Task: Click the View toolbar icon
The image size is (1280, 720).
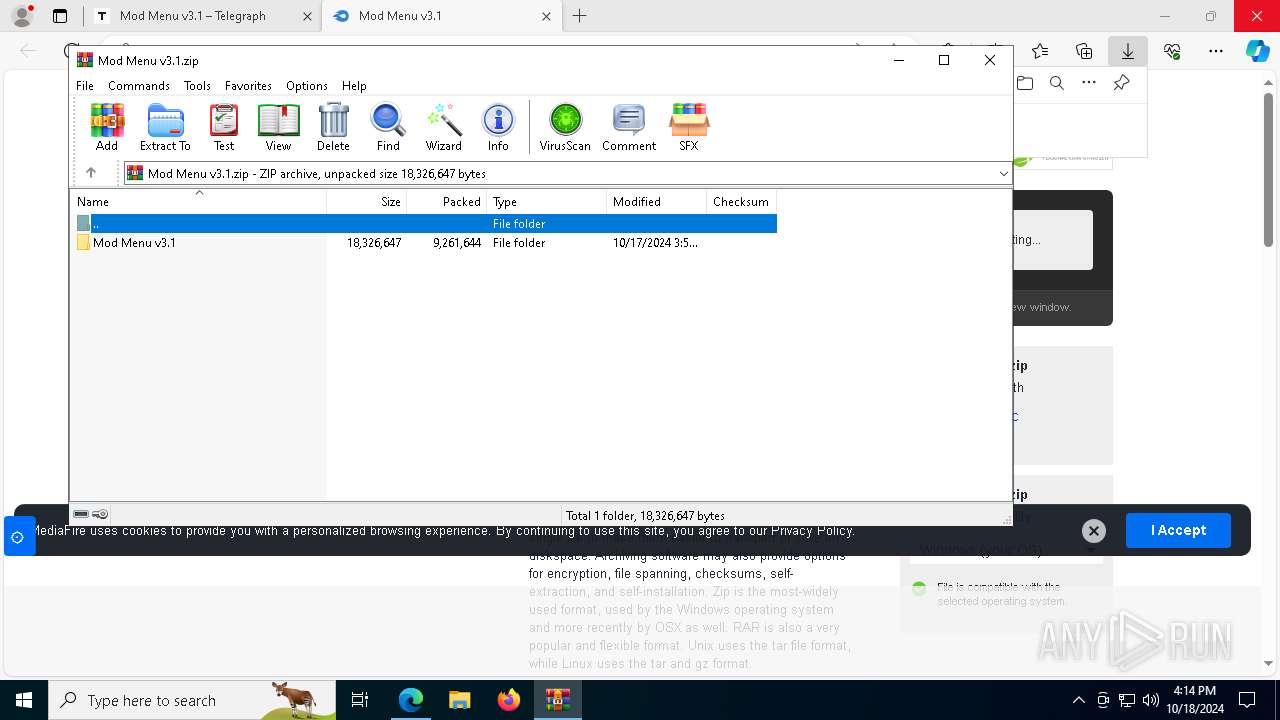Action: 278,127
